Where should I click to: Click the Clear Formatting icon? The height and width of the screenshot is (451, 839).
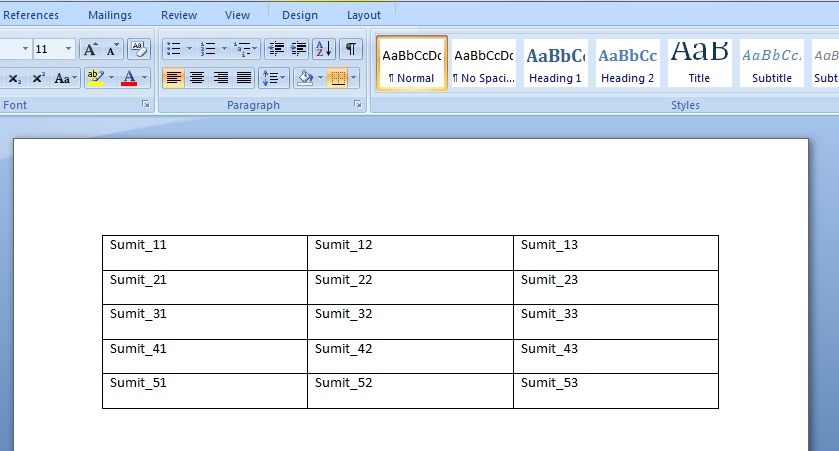[x=139, y=49]
